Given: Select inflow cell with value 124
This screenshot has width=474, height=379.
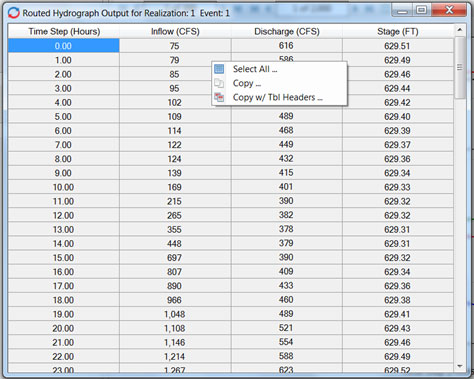Looking at the screenshot, I should coord(175,159).
